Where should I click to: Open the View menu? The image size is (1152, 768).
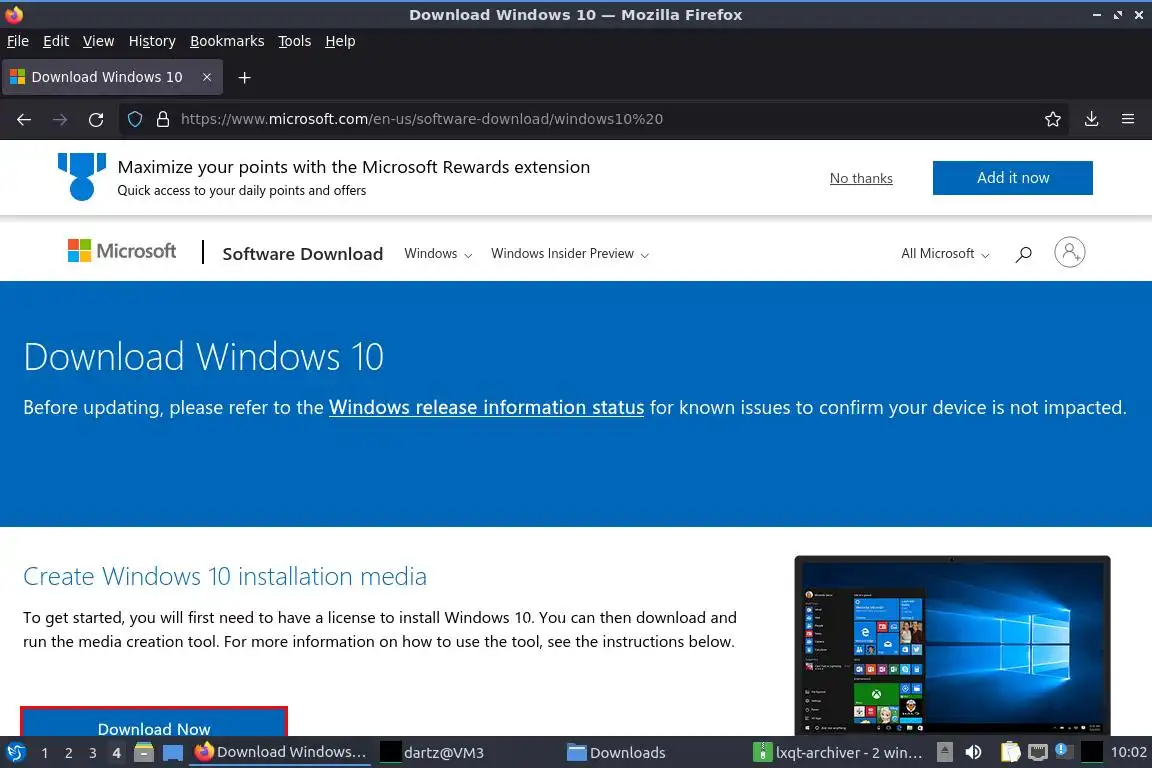pyautogui.click(x=98, y=41)
